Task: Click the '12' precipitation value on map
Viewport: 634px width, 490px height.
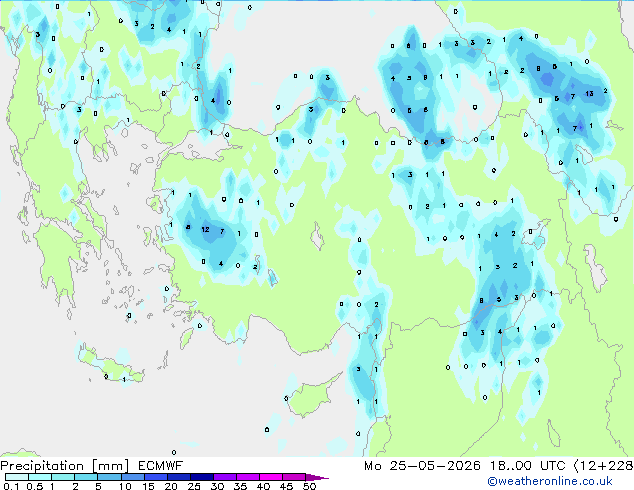Action: [205, 230]
